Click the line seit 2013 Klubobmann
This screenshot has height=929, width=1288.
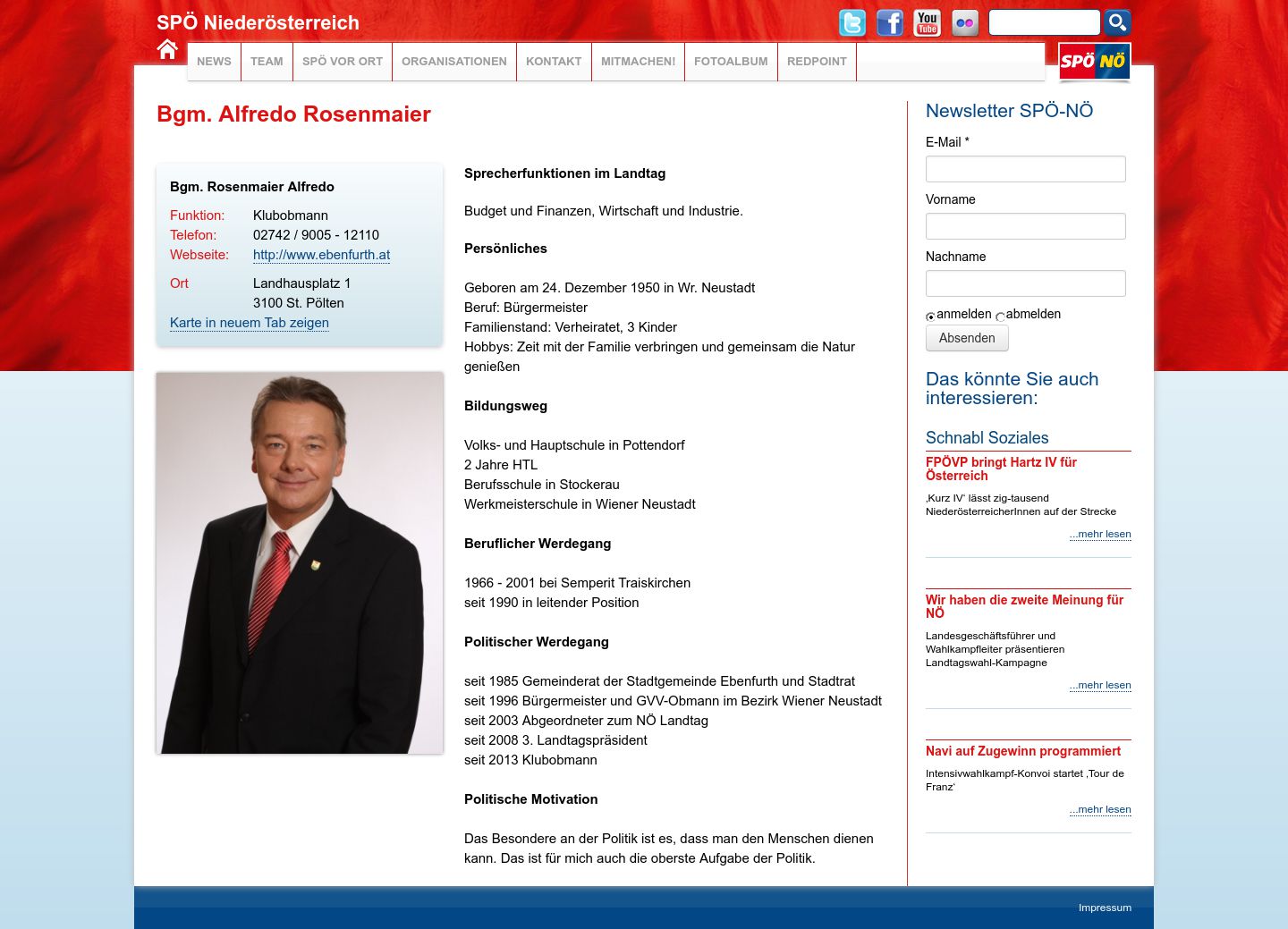pyautogui.click(x=530, y=760)
